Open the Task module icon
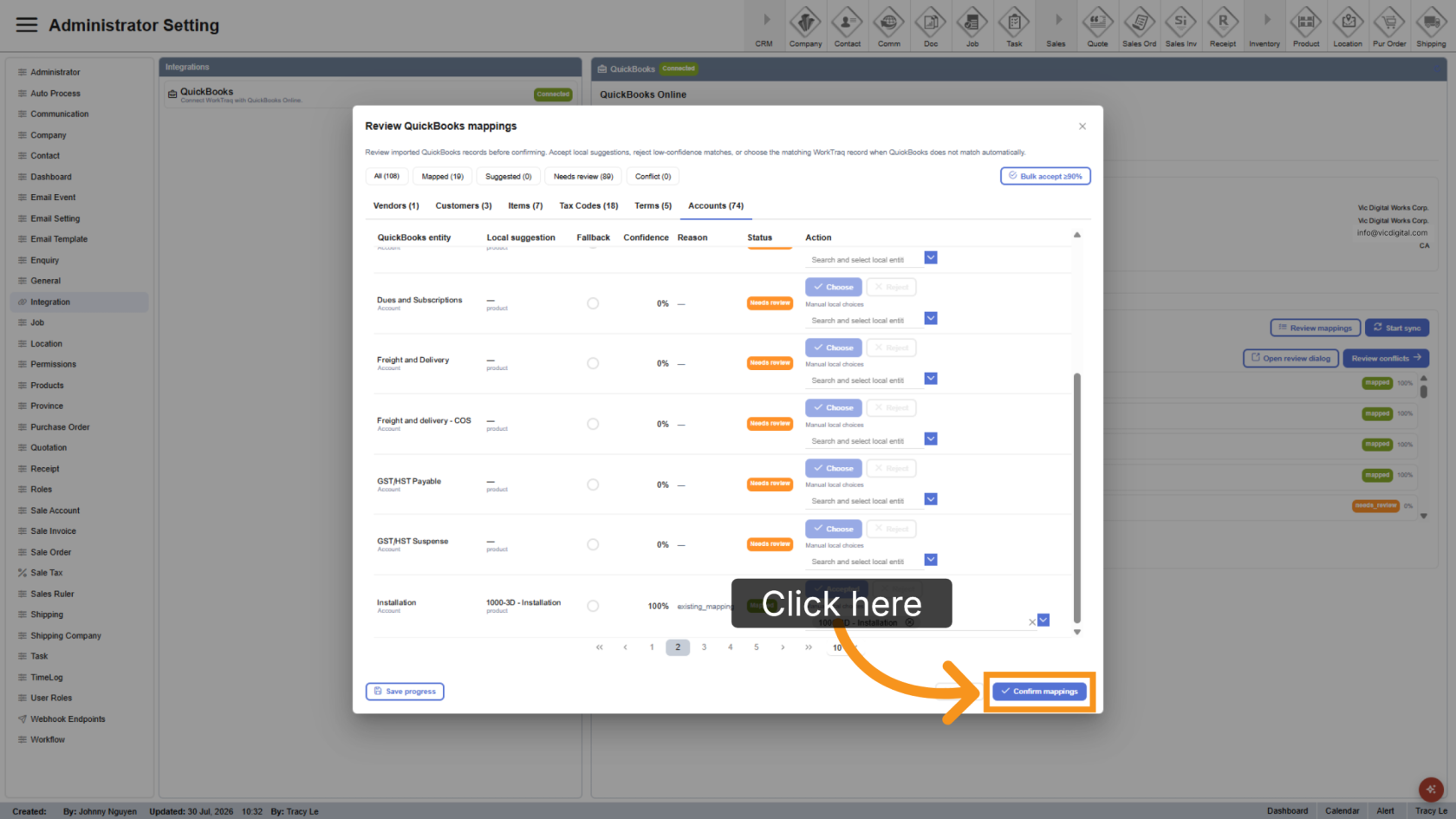Viewport: 1456px width, 819px height. coord(1014,26)
